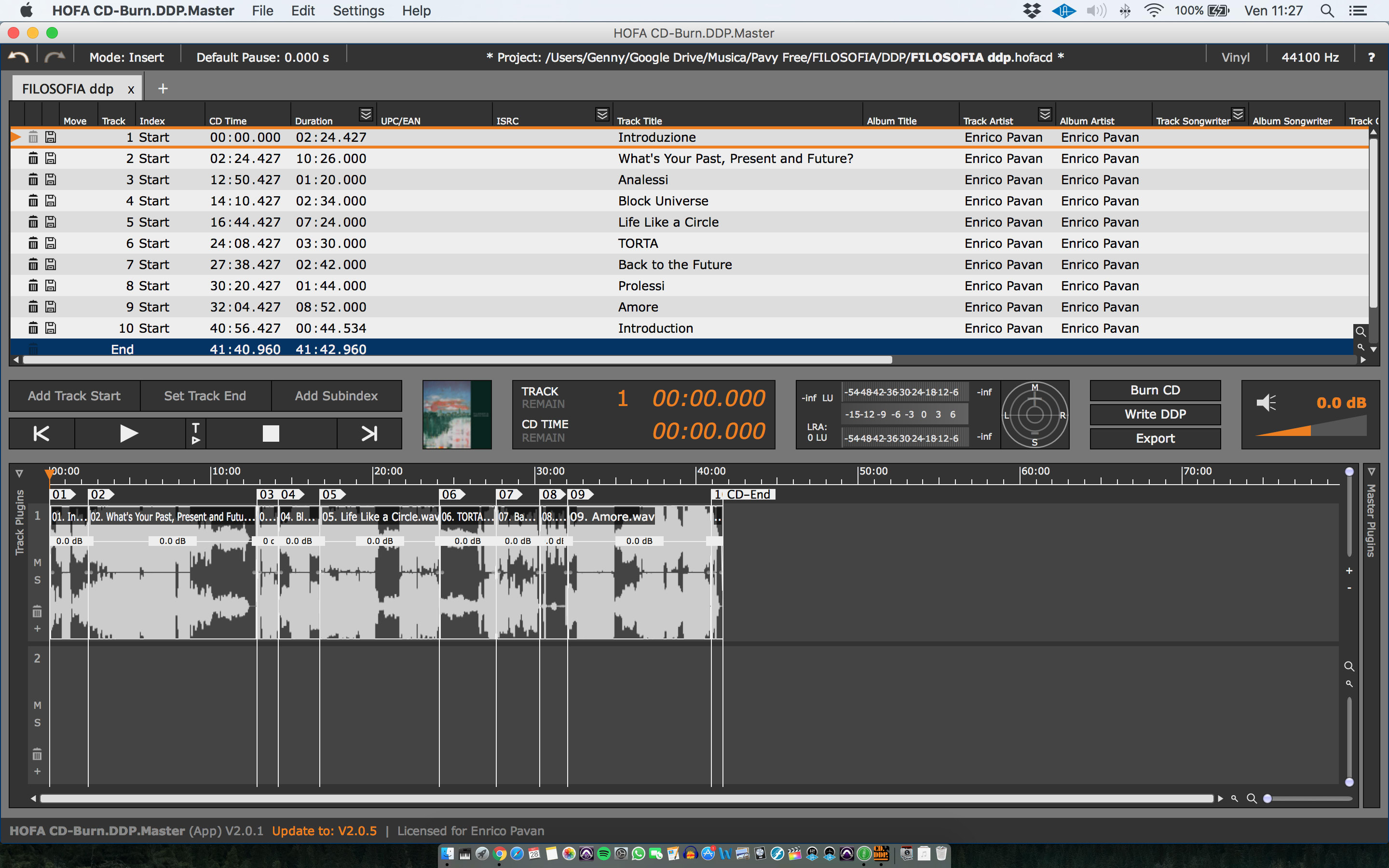
Task: Delete audio track 2 with trash icon
Action: pyautogui.click(x=37, y=754)
